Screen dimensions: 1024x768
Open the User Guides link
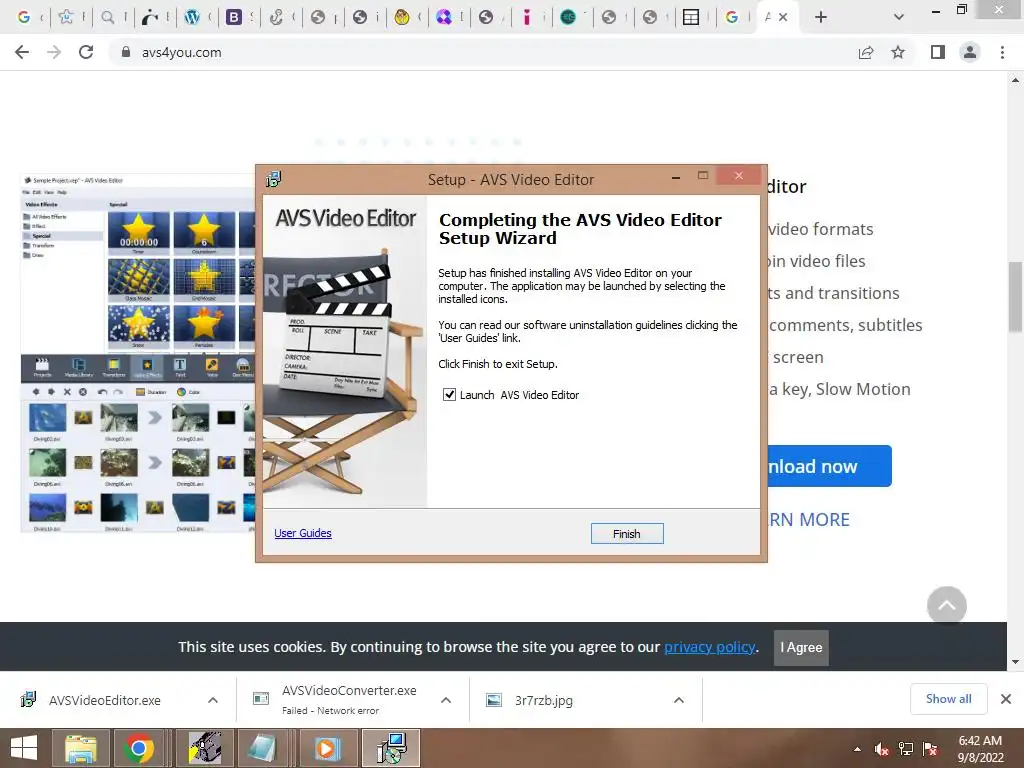303,533
